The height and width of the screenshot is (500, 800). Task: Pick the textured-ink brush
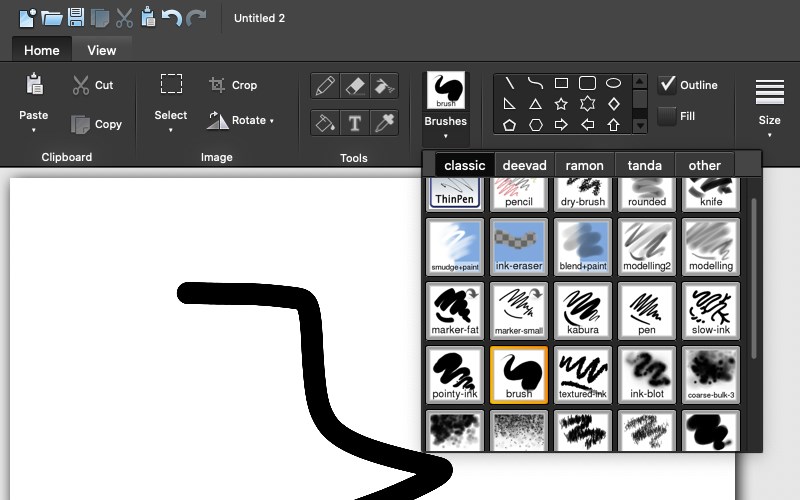click(x=583, y=375)
